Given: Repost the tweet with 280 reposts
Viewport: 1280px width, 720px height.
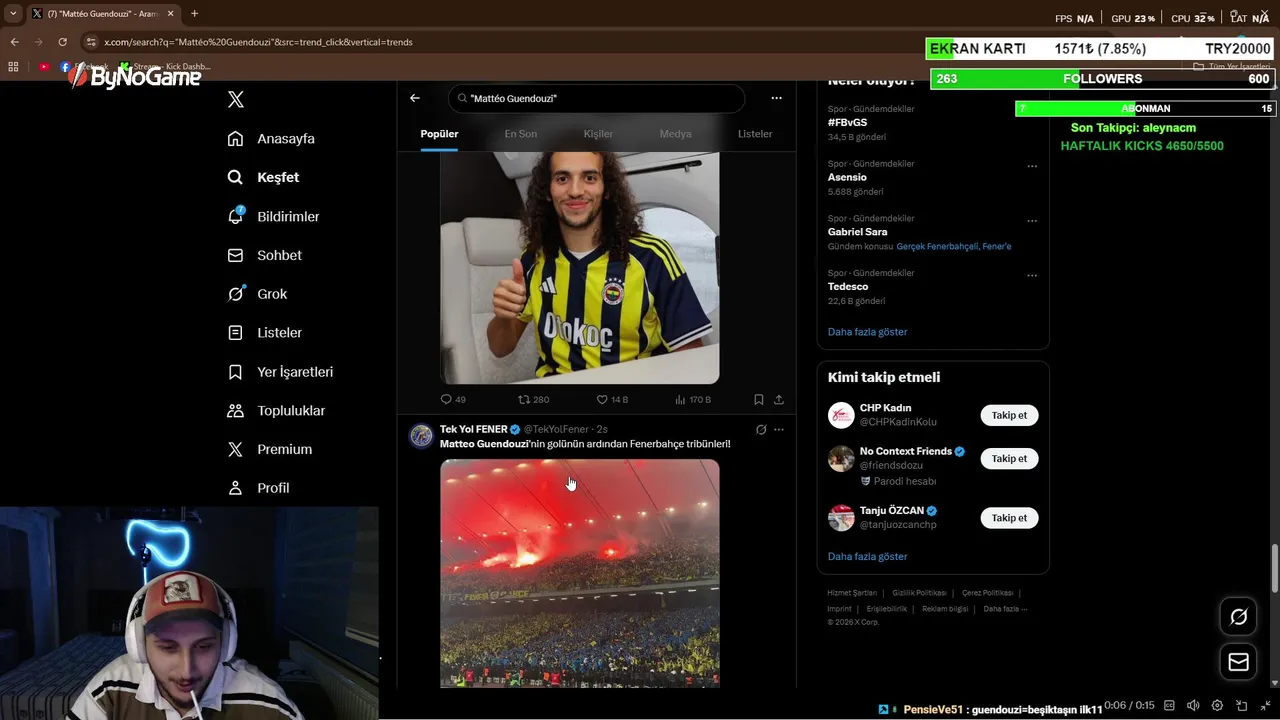Looking at the screenshot, I should click(x=533, y=399).
